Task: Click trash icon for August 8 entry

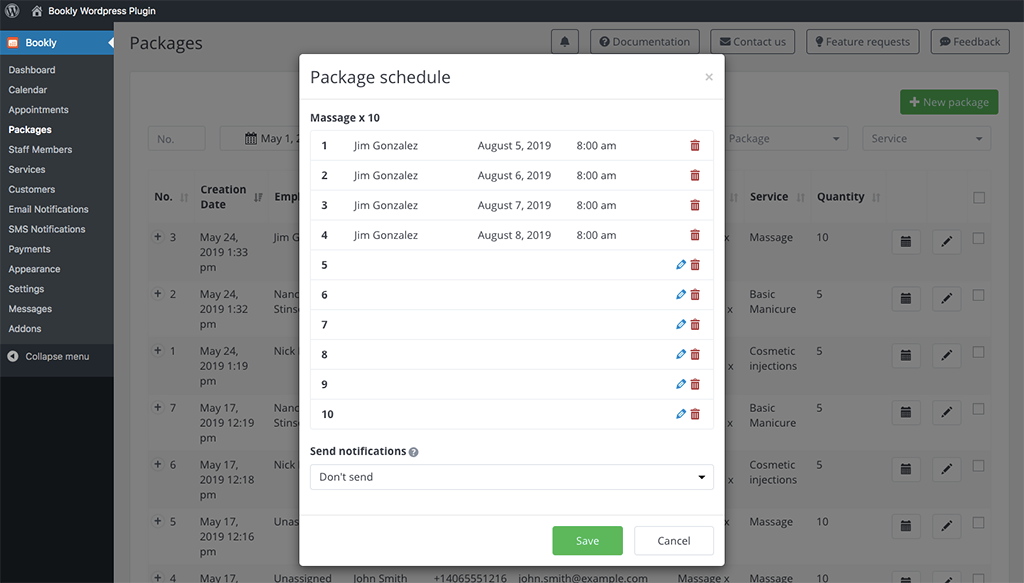Action: tap(695, 236)
